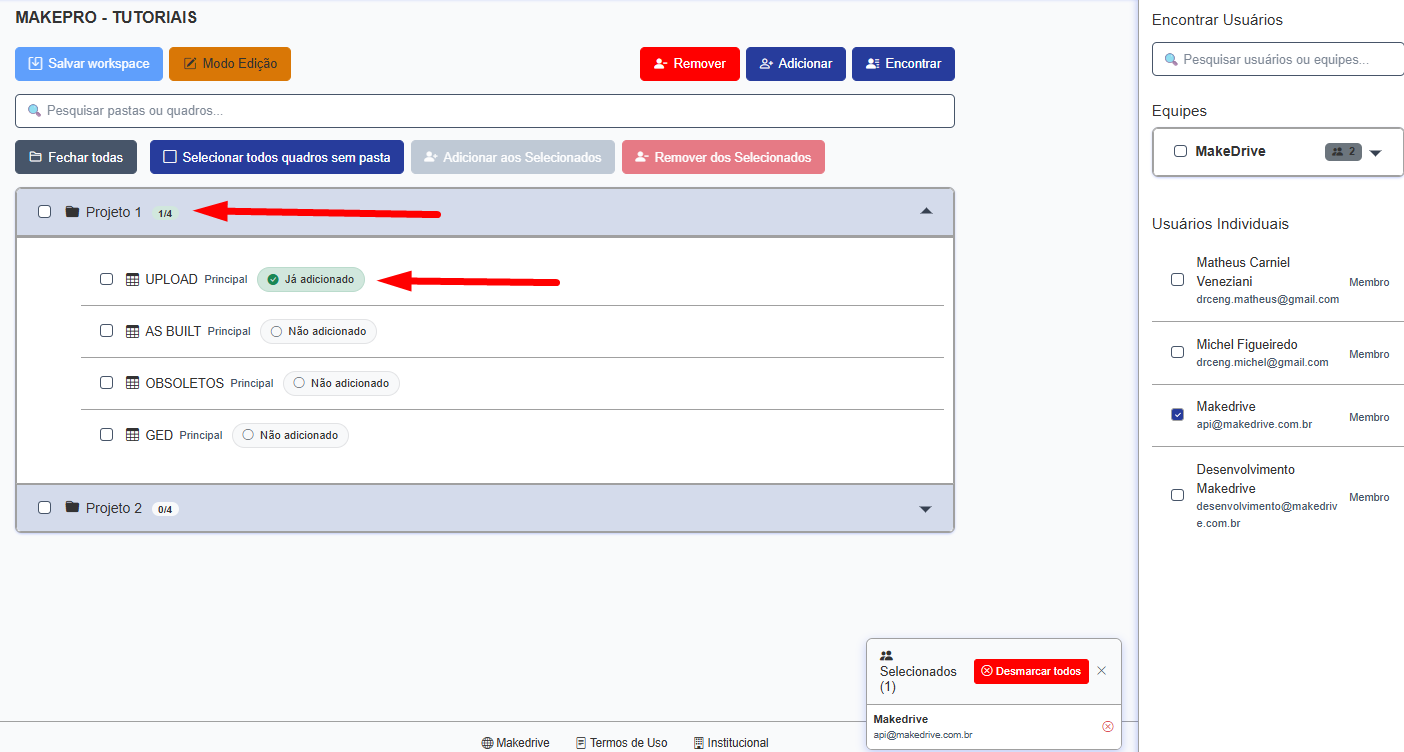The image size is (1404, 752).
Task: Select the Projeto 1 folder checkbox
Action: (44, 211)
